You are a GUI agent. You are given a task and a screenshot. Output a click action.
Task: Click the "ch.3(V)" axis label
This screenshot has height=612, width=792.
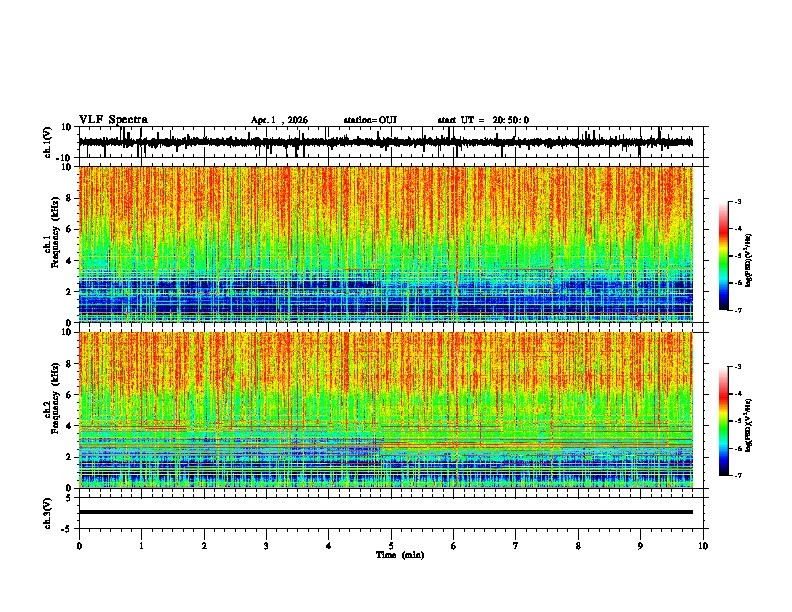point(48,513)
